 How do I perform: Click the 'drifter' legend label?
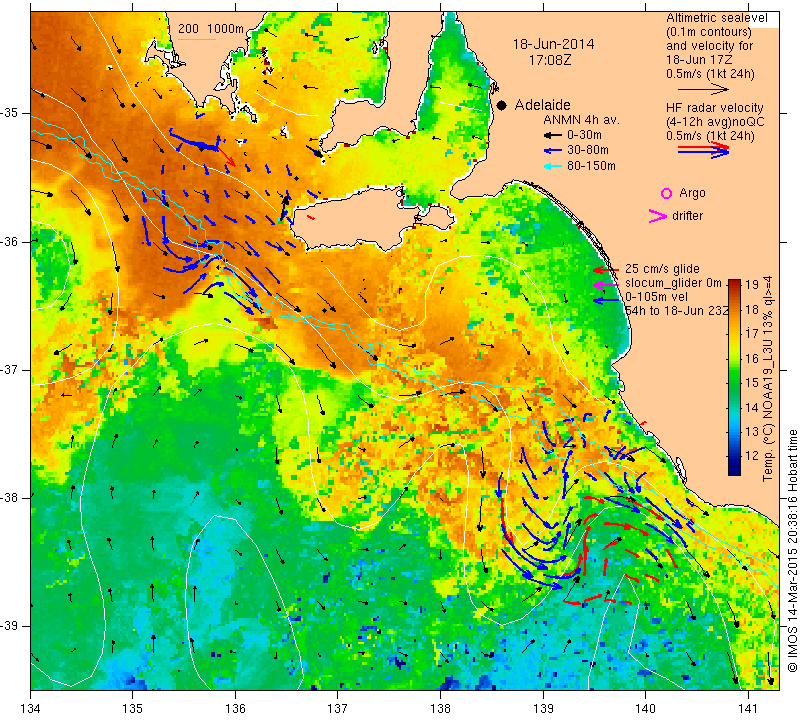tap(687, 216)
